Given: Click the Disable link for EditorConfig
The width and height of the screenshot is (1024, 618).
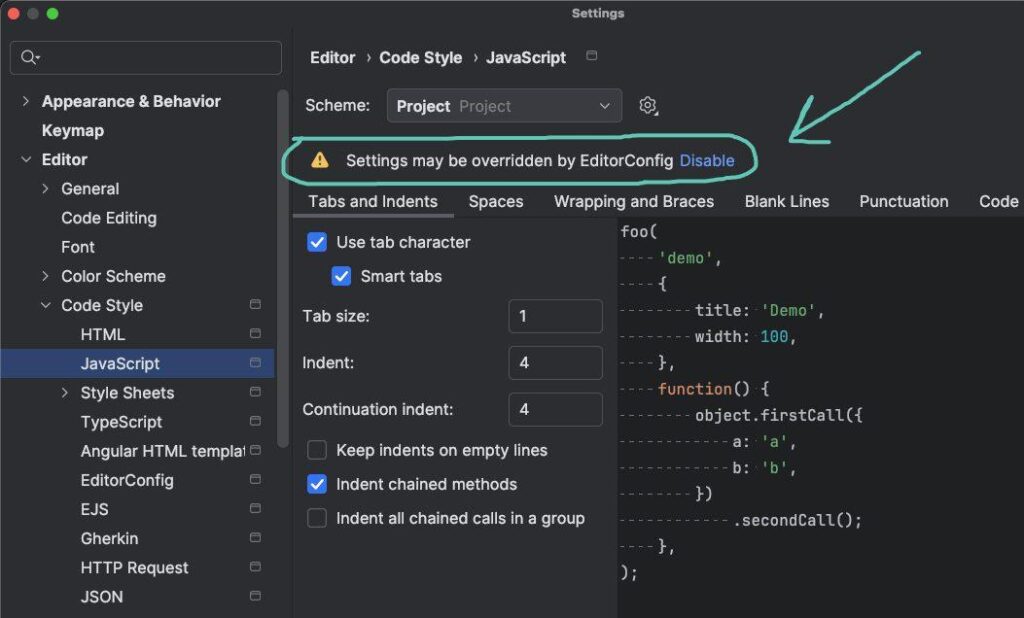Looking at the screenshot, I should pyautogui.click(x=707, y=160).
